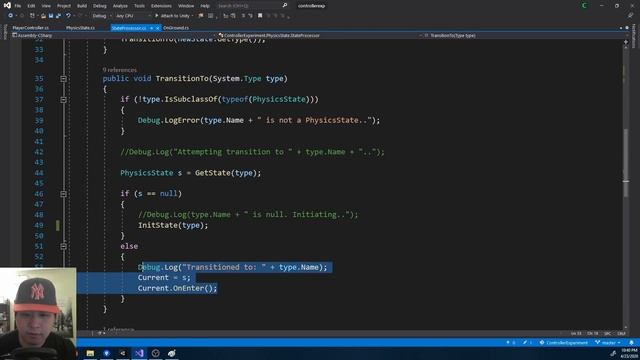Click the Visual Studio logo icon
The height and width of the screenshot is (360, 640).
pos(7,5)
